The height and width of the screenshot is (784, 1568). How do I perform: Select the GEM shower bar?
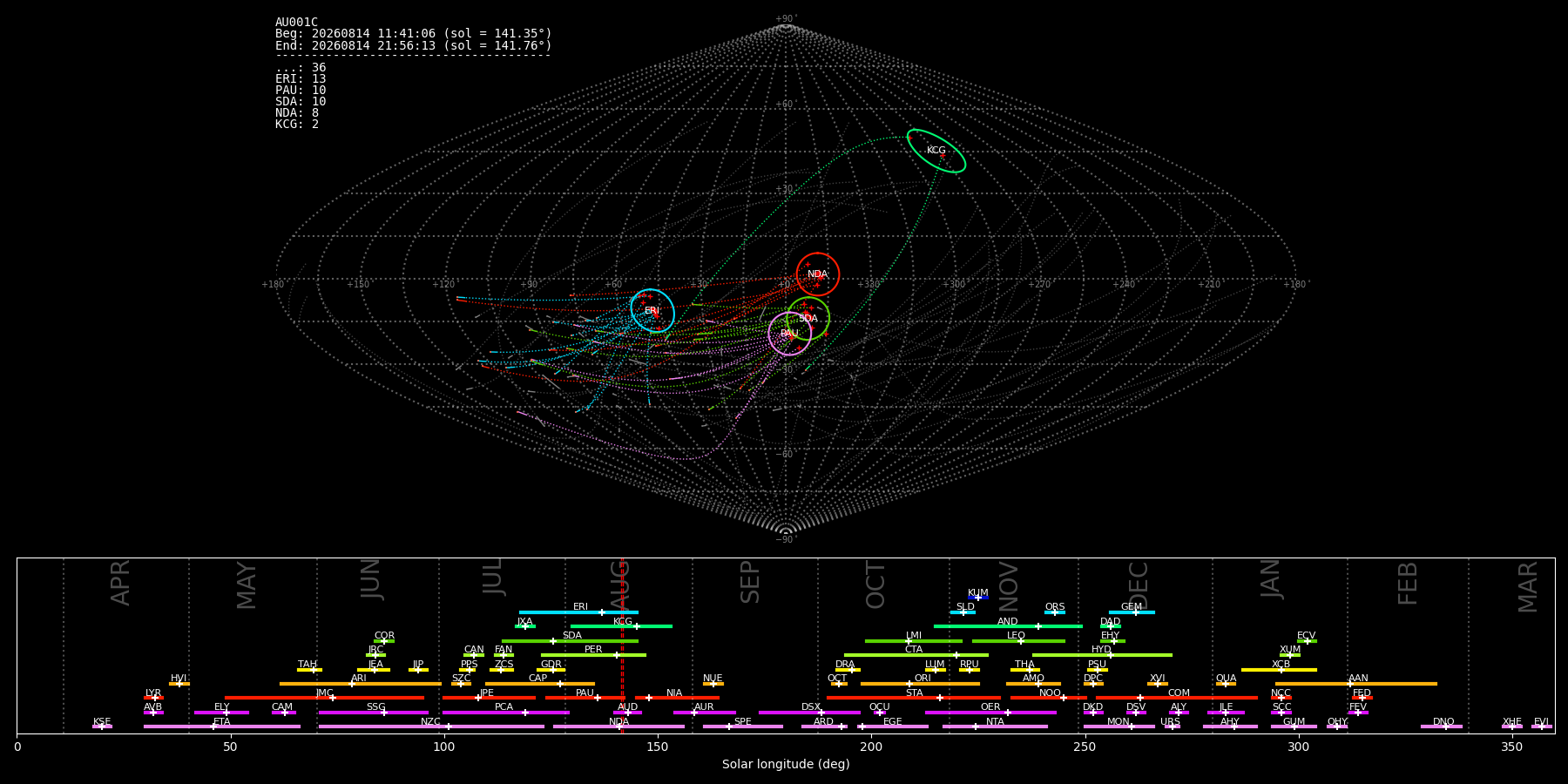pyautogui.click(x=1132, y=612)
